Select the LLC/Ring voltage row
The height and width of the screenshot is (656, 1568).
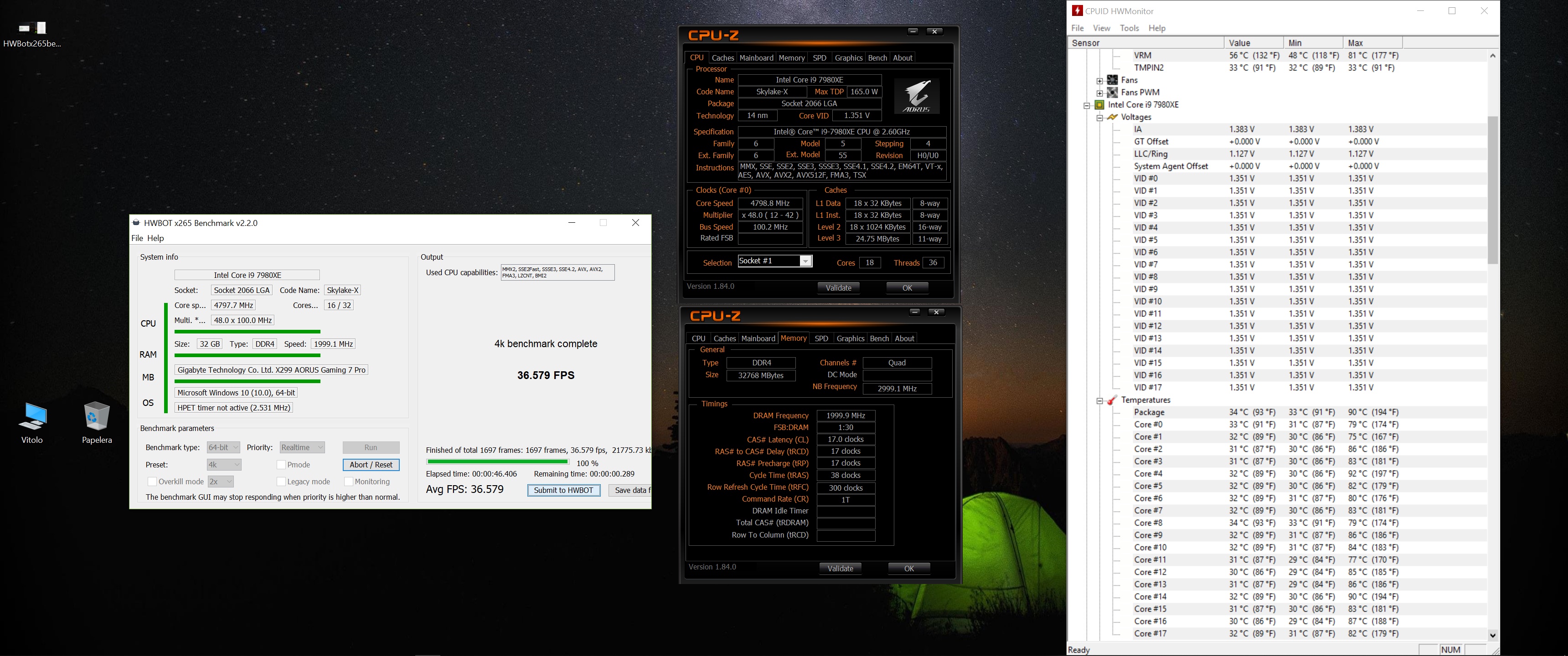(1277, 154)
